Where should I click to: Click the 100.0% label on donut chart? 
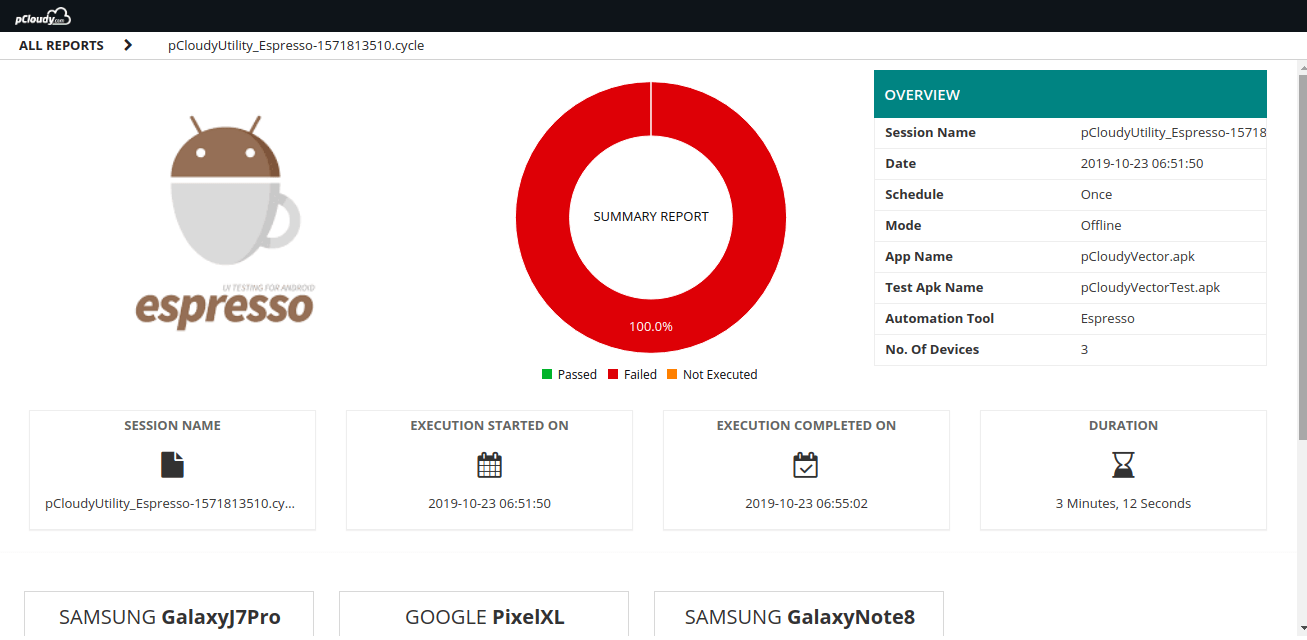point(651,326)
